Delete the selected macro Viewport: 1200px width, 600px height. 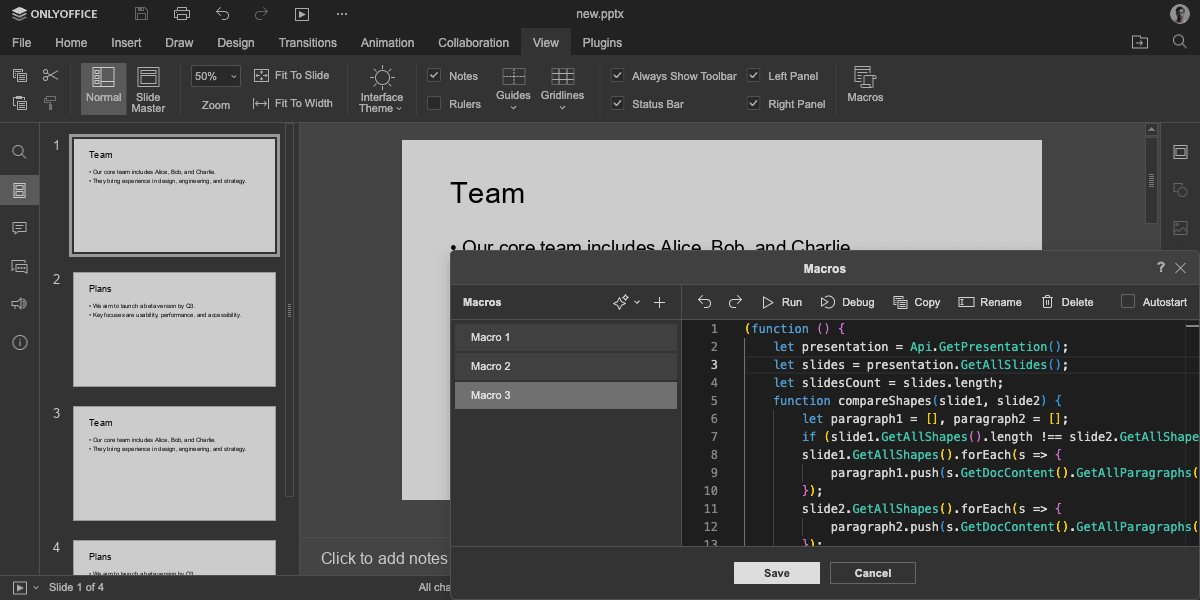click(x=1067, y=302)
